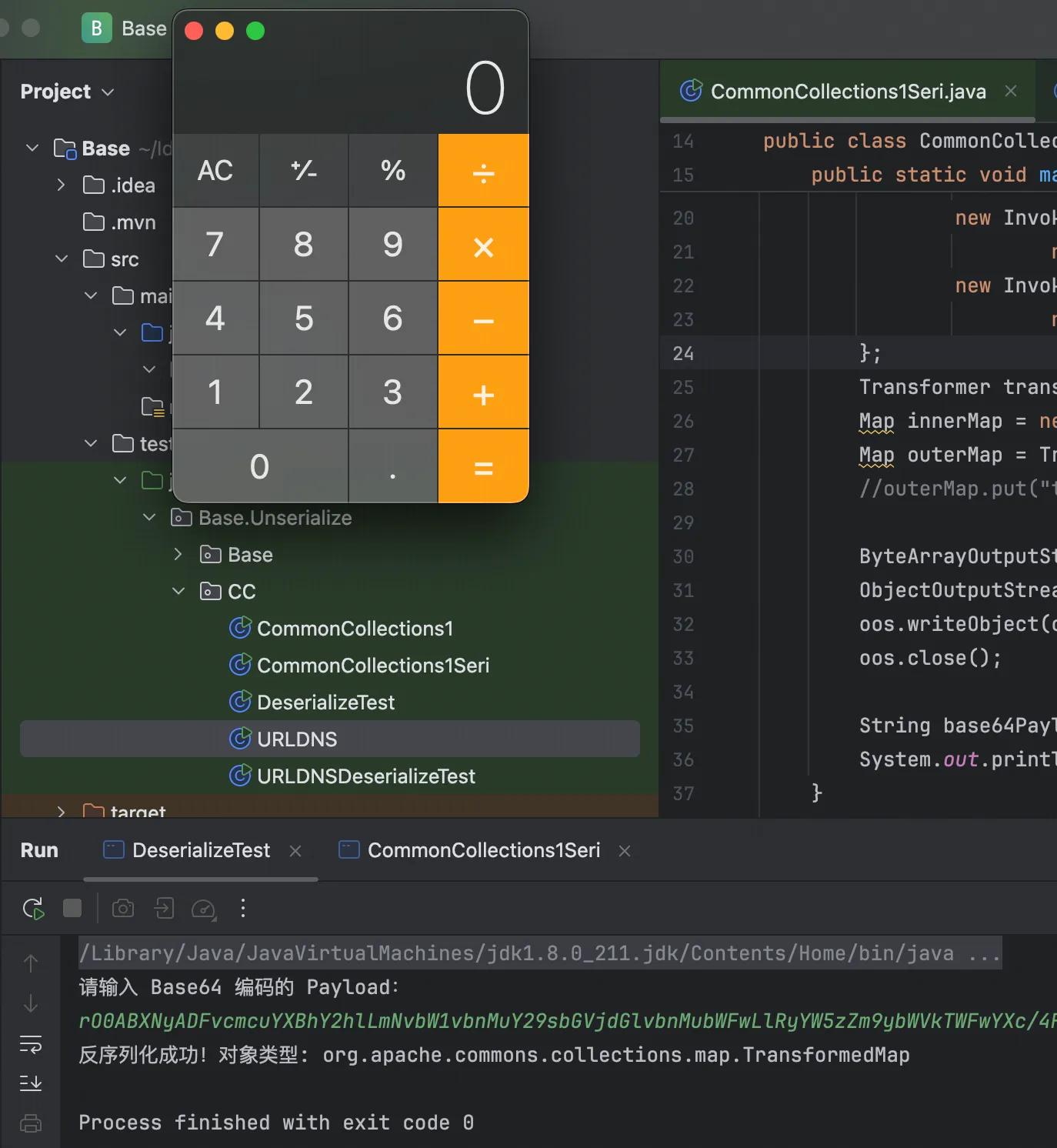Close the CommonCollections1Seri.java editor tab
The image size is (1057, 1148).
(x=1011, y=92)
